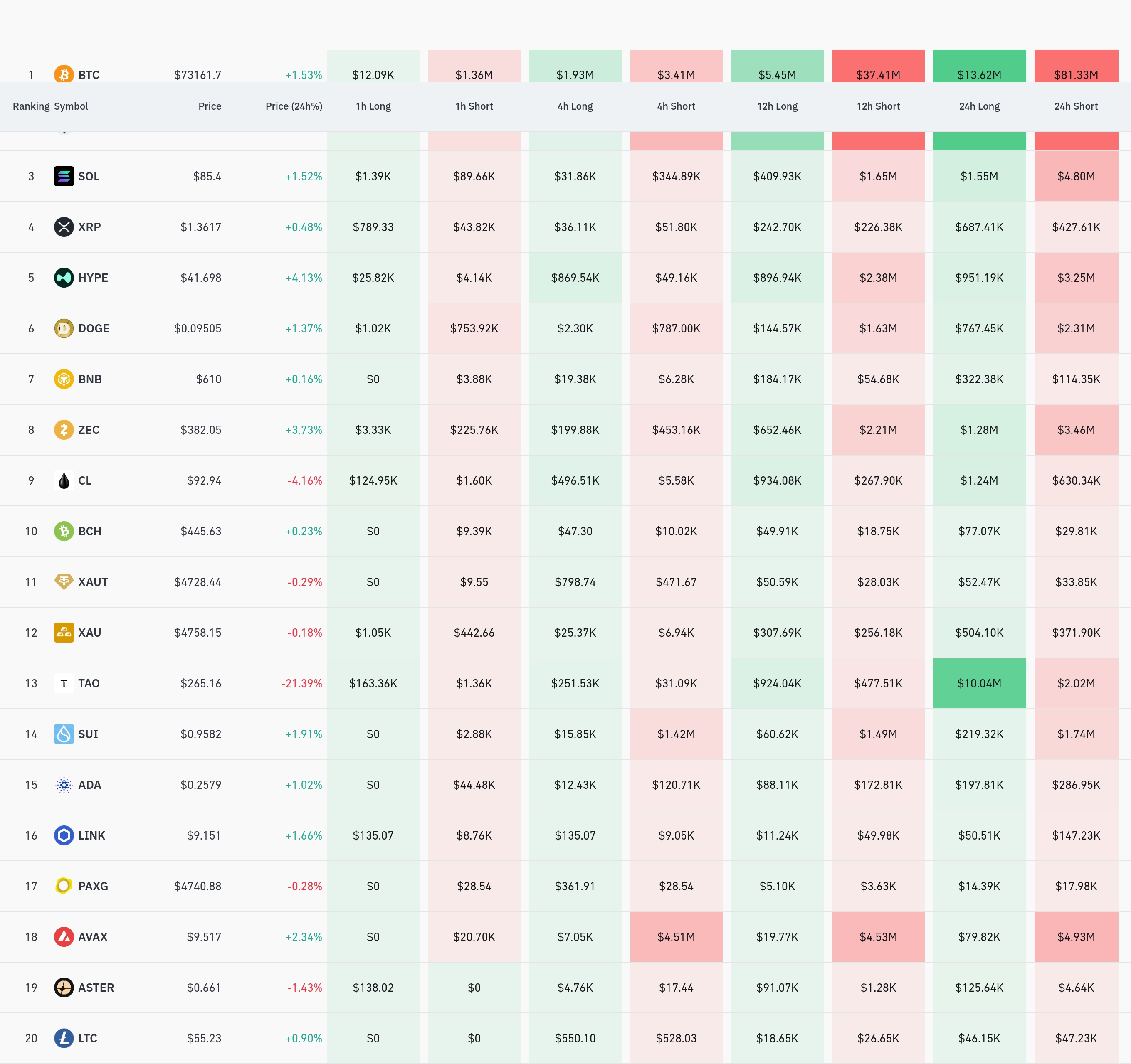The width and height of the screenshot is (1131, 1064).
Task: Click the Dogecoin icon
Action: [64, 328]
